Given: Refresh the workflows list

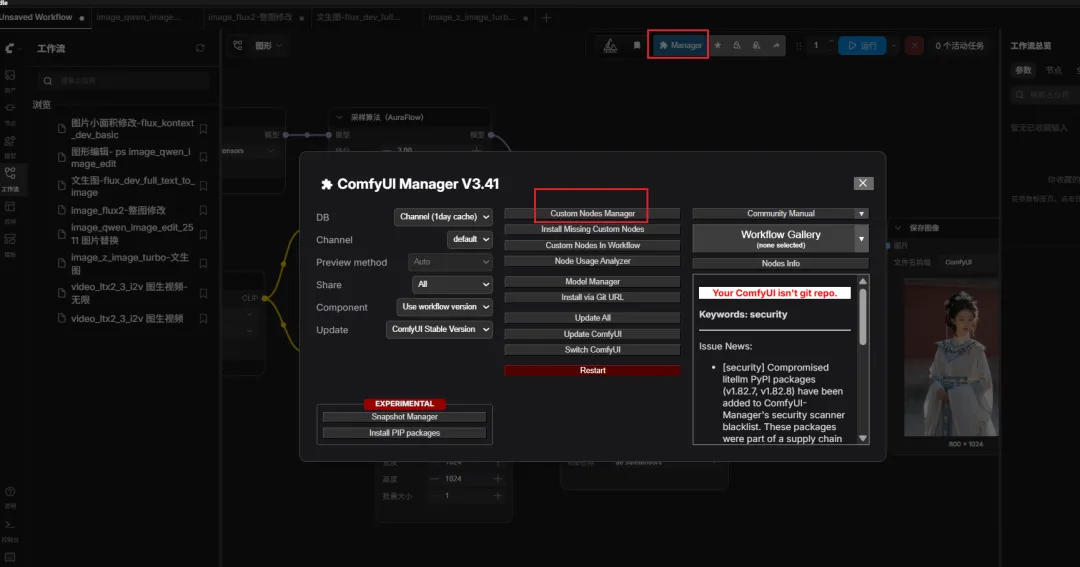Looking at the screenshot, I should (200, 48).
